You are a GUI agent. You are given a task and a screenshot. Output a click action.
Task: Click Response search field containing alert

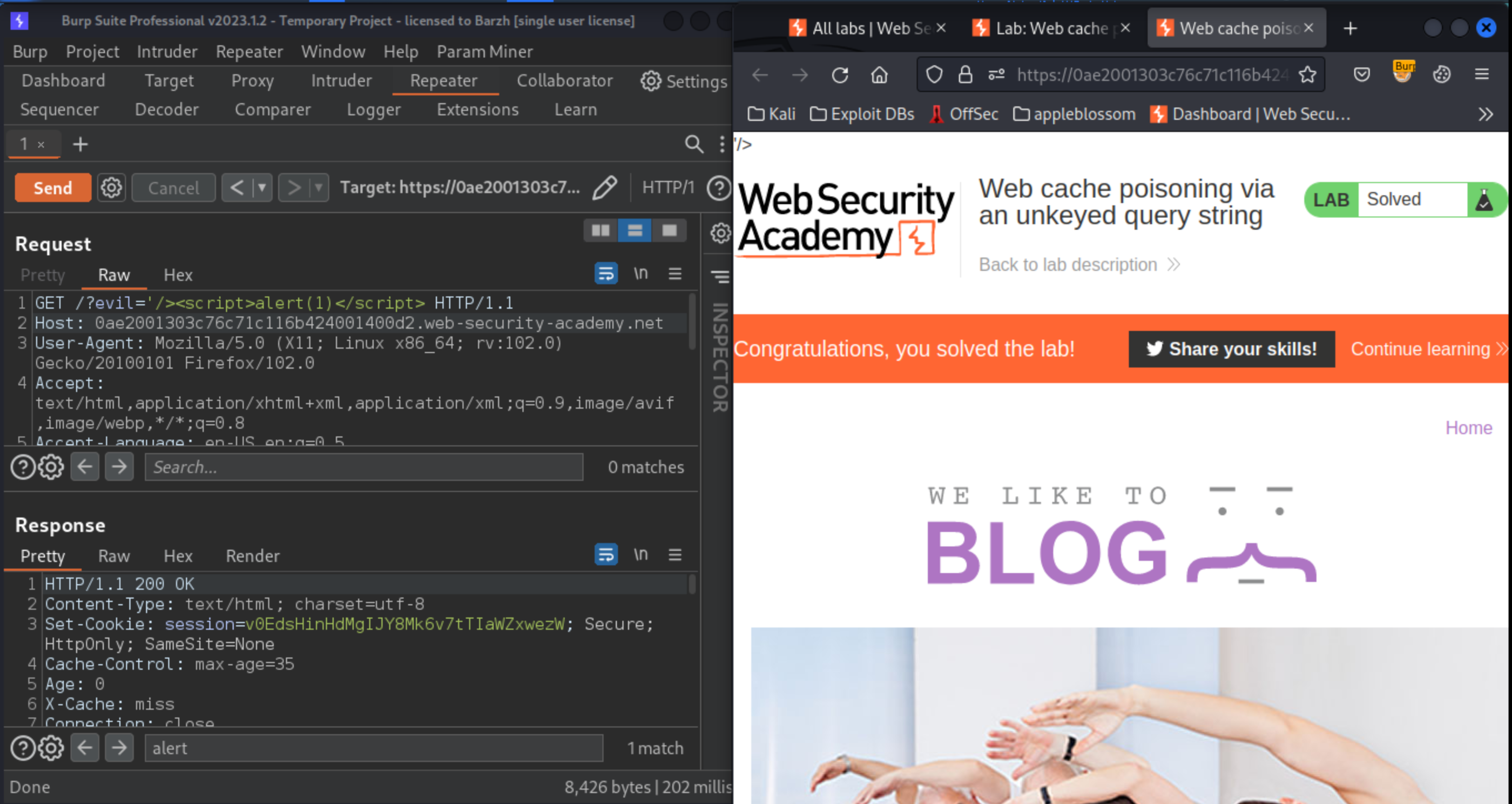pyautogui.click(x=374, y=748)
